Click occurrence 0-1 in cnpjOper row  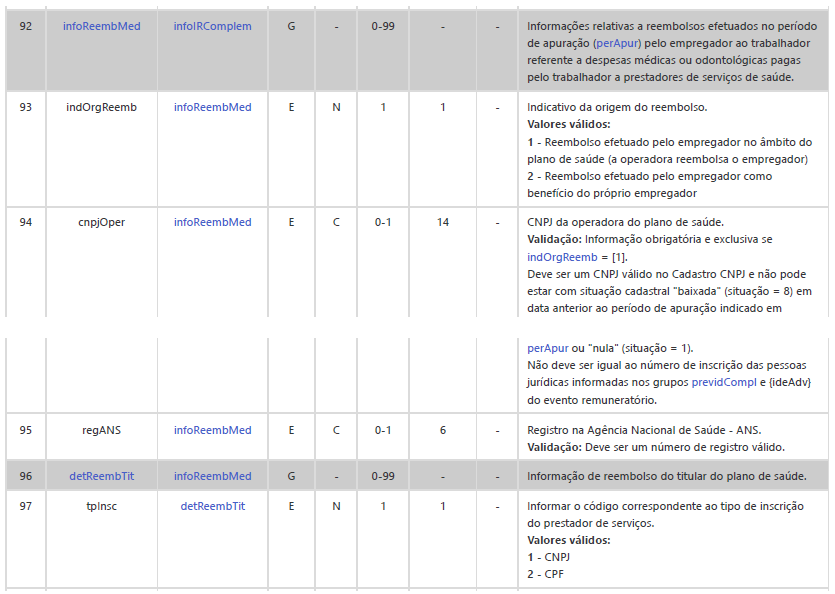coord(383,222)
